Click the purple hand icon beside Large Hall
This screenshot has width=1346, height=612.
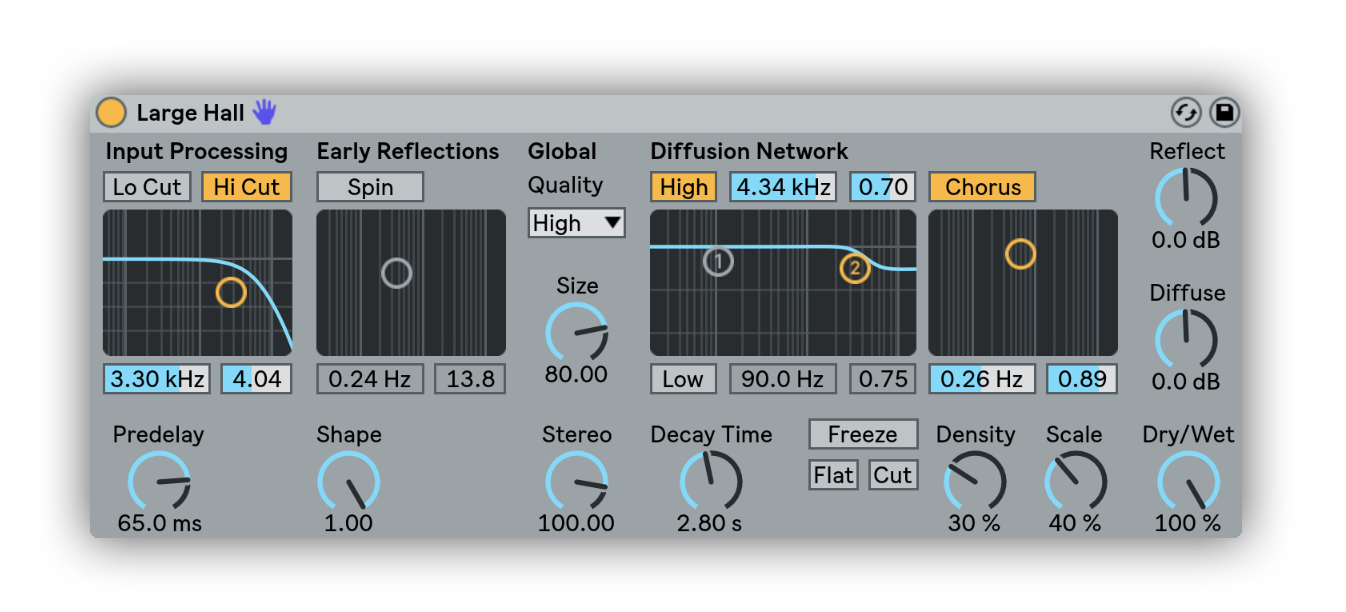click(264, 112)
